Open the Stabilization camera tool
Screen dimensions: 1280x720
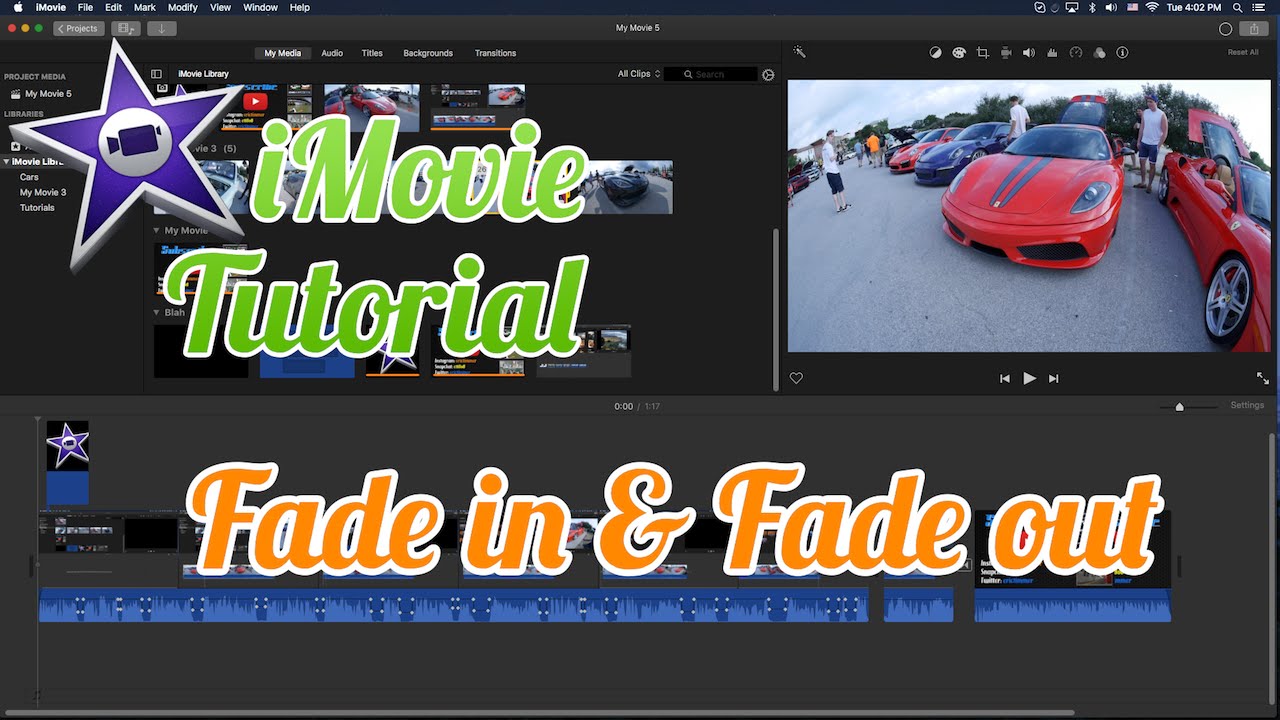[1006, 53]
